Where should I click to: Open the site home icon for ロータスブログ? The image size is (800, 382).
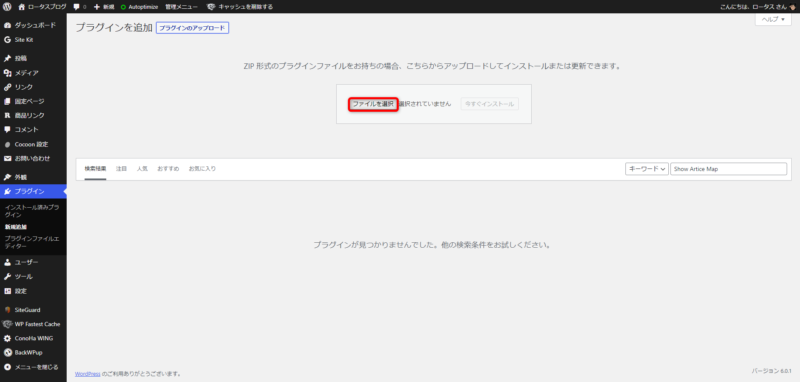pos(21,7)
